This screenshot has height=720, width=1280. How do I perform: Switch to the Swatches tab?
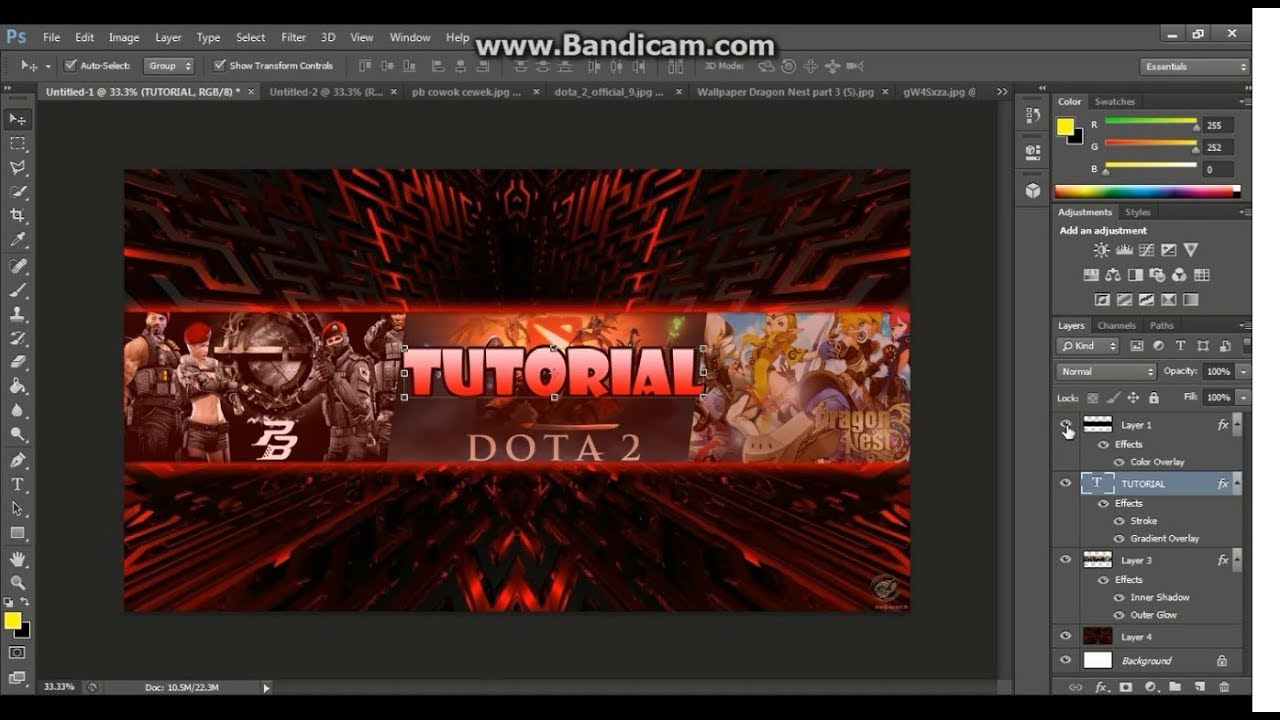click(x=1114, y=101)
